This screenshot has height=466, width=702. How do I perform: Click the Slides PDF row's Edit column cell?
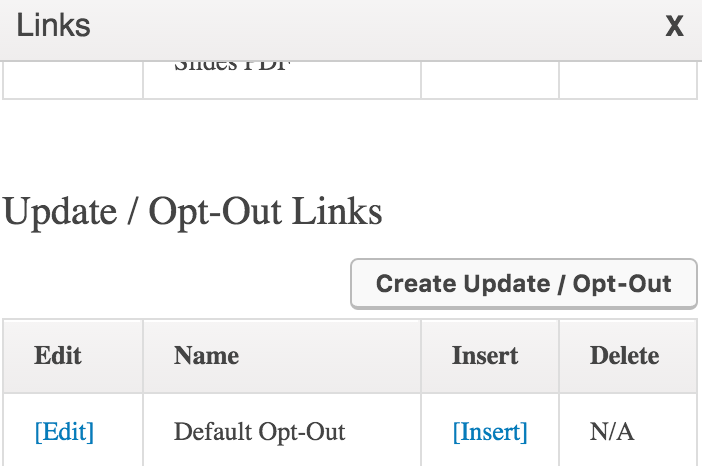[x=73, y=80]
